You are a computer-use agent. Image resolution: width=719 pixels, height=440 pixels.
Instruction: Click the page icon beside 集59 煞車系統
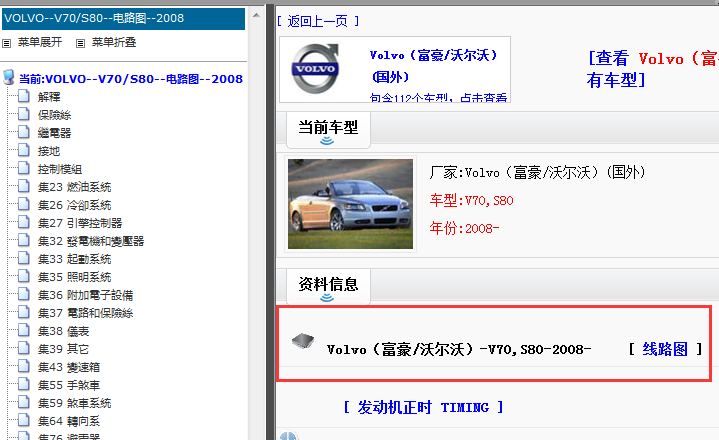pyautogui.click(x=24, y=403)
